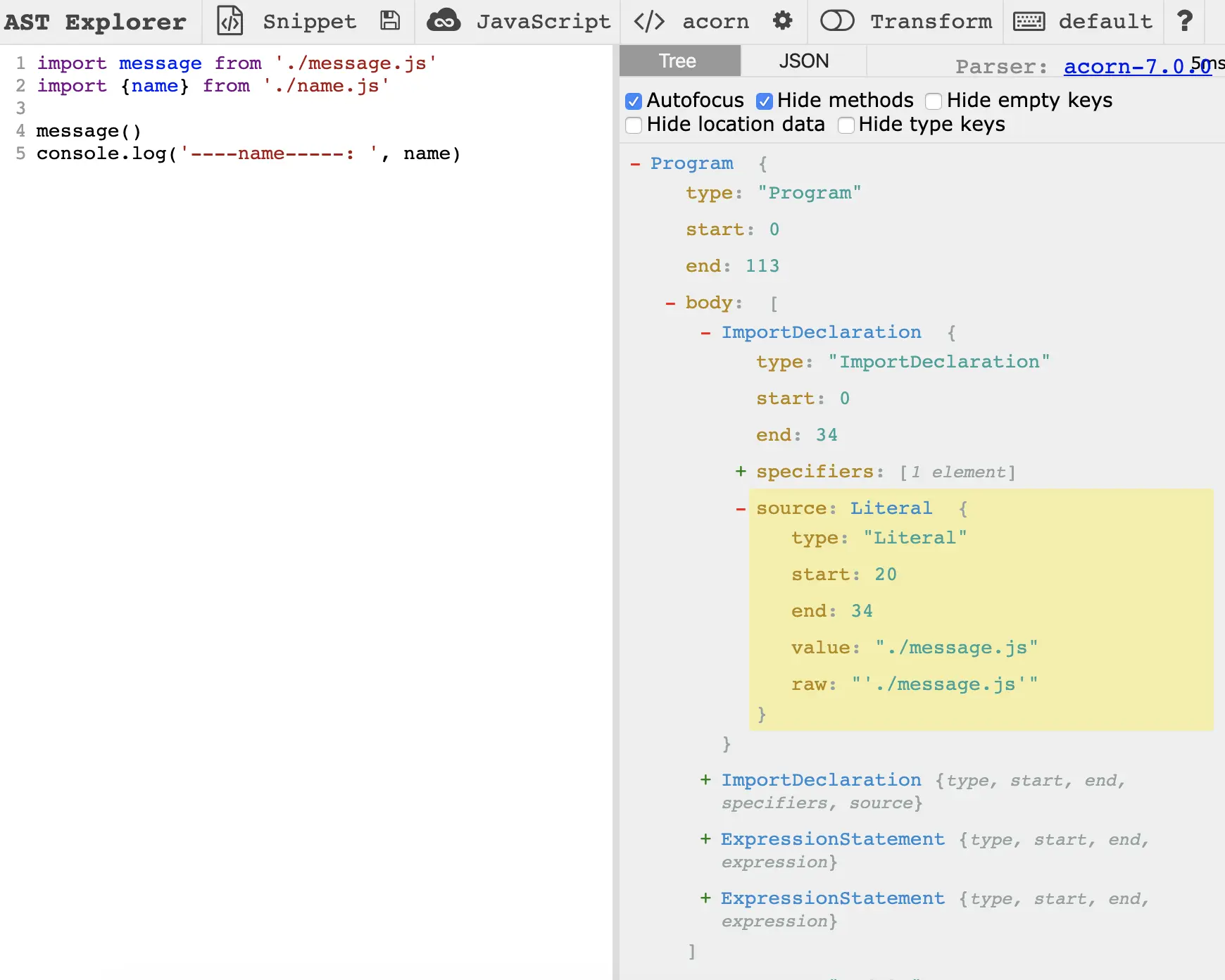This screenshot has height=980, width=1225.
Task: Expand the second ImportDeclaration node
Action: [705, 779]
